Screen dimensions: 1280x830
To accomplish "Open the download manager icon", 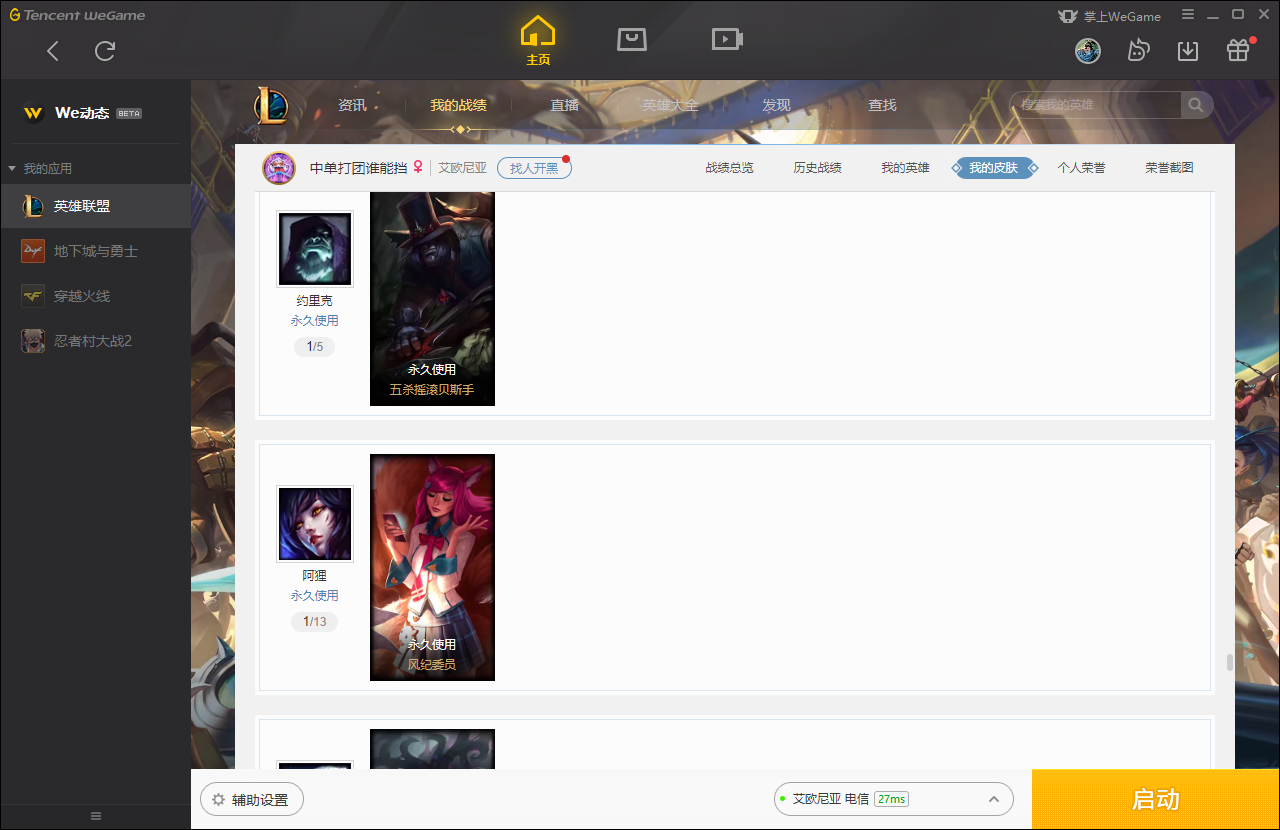I will pos(1188,51).
